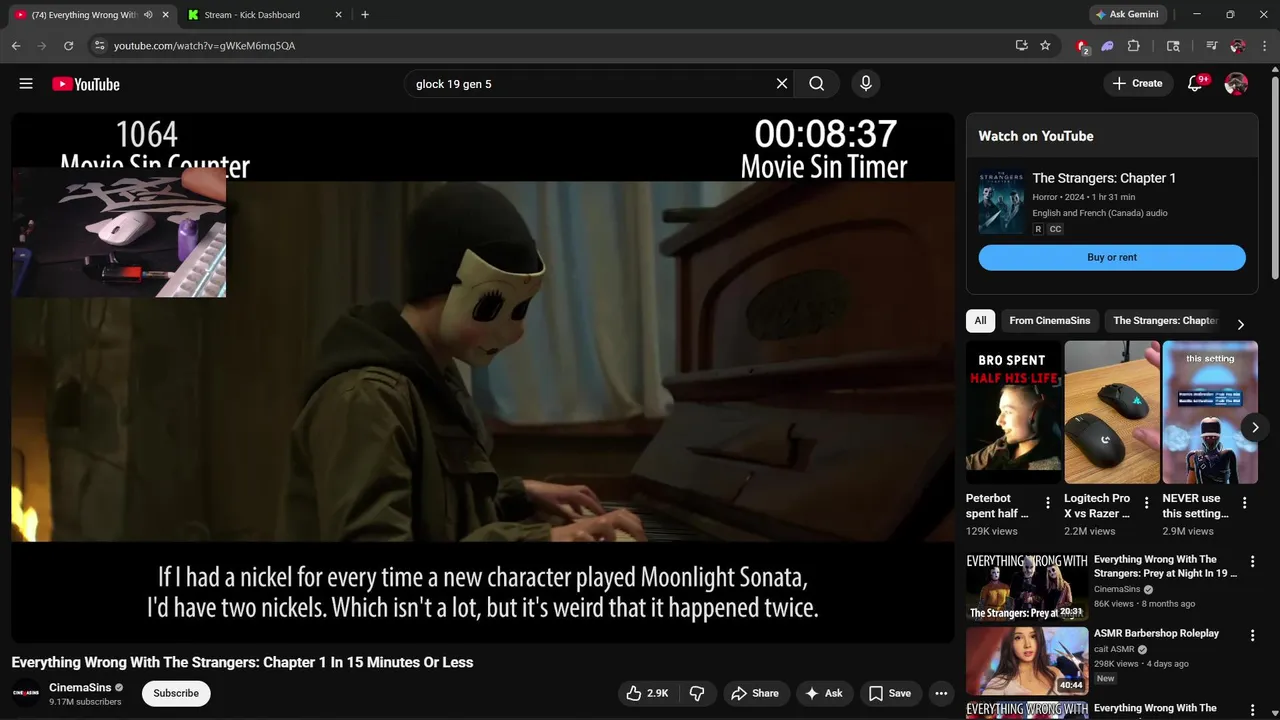Screen dimensions: 1280x720
Task: Click the Create button
Action: (x=1137, y=84)
